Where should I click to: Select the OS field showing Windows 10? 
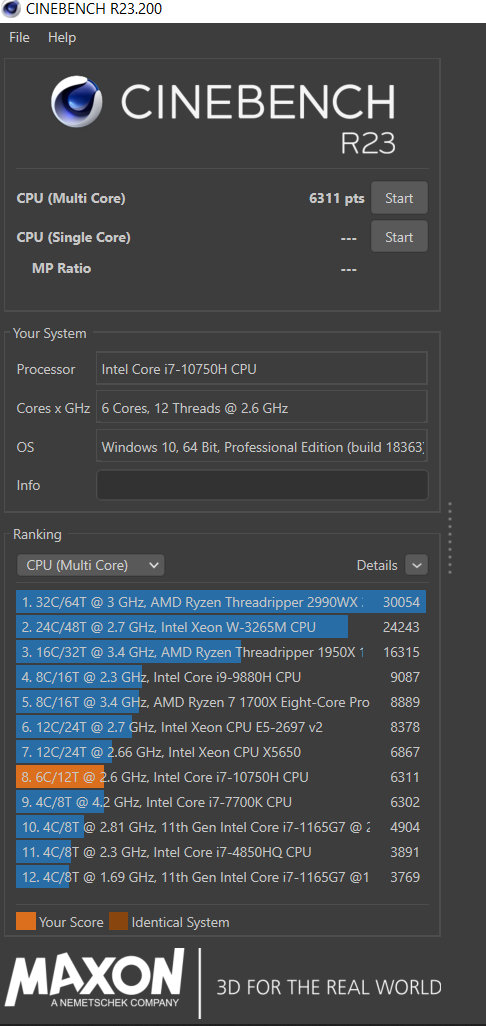(x=262, y=447)
